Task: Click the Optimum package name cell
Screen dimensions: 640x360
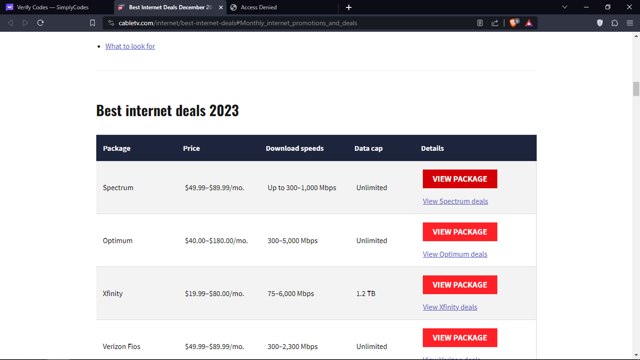Action: tap(118, 240)
